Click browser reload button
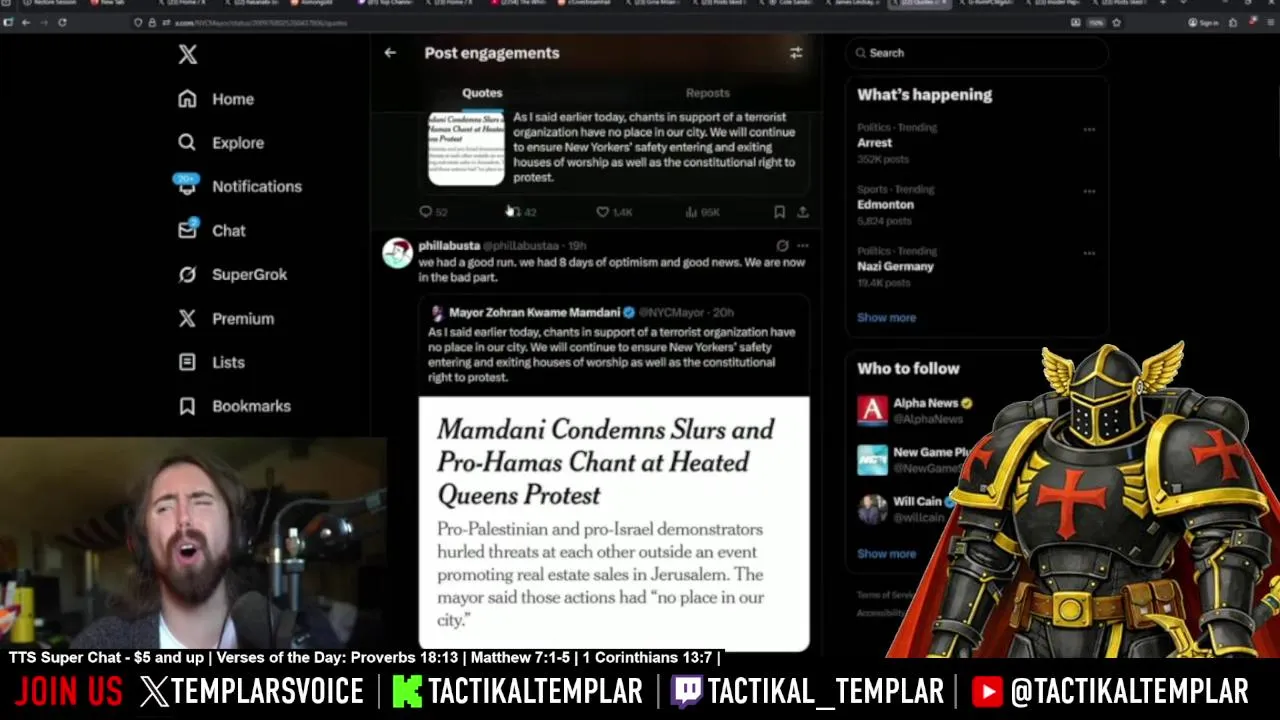This screenshot has height=720, width=1280. coord(62,22)
